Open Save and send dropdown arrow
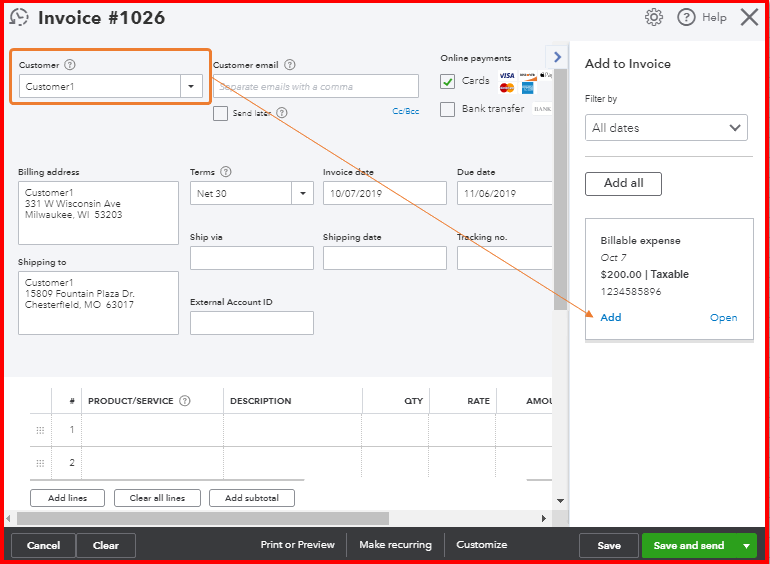Viewport: 770px width, 564px height. coord(746,545)
